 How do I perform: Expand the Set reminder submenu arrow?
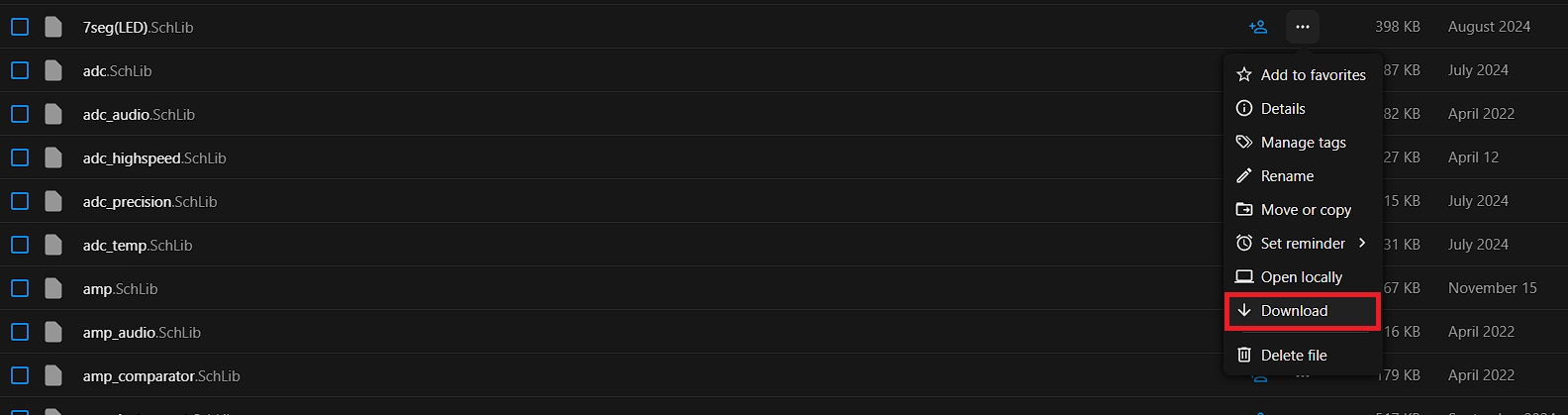pos(1362,244)
